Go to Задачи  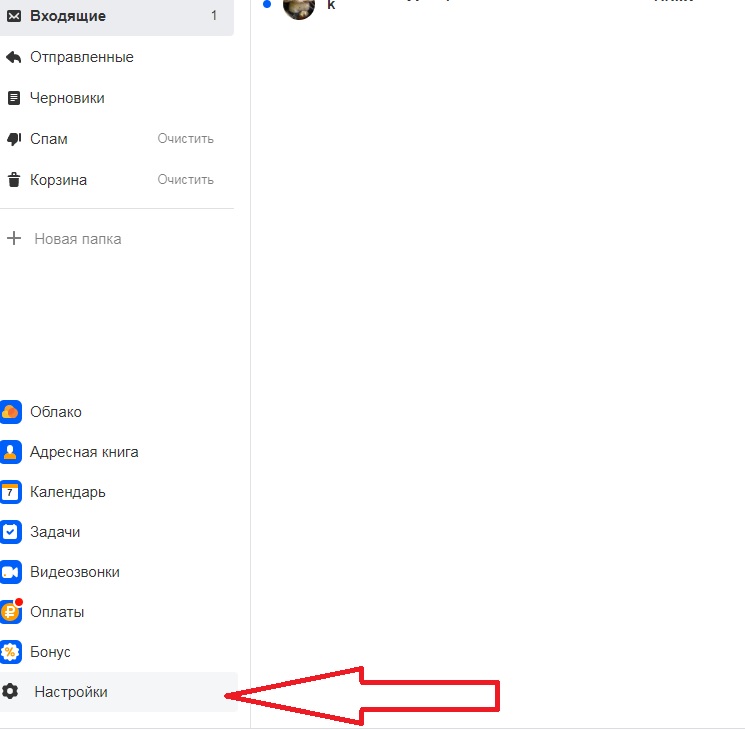coord(55,532)
